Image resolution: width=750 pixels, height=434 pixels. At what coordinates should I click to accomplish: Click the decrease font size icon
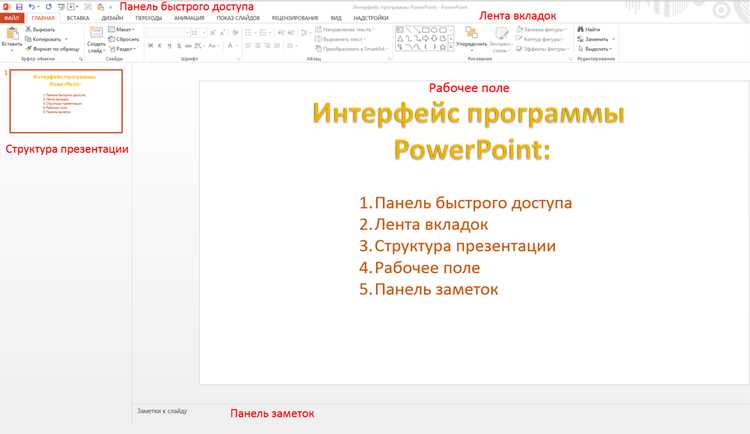222,33
